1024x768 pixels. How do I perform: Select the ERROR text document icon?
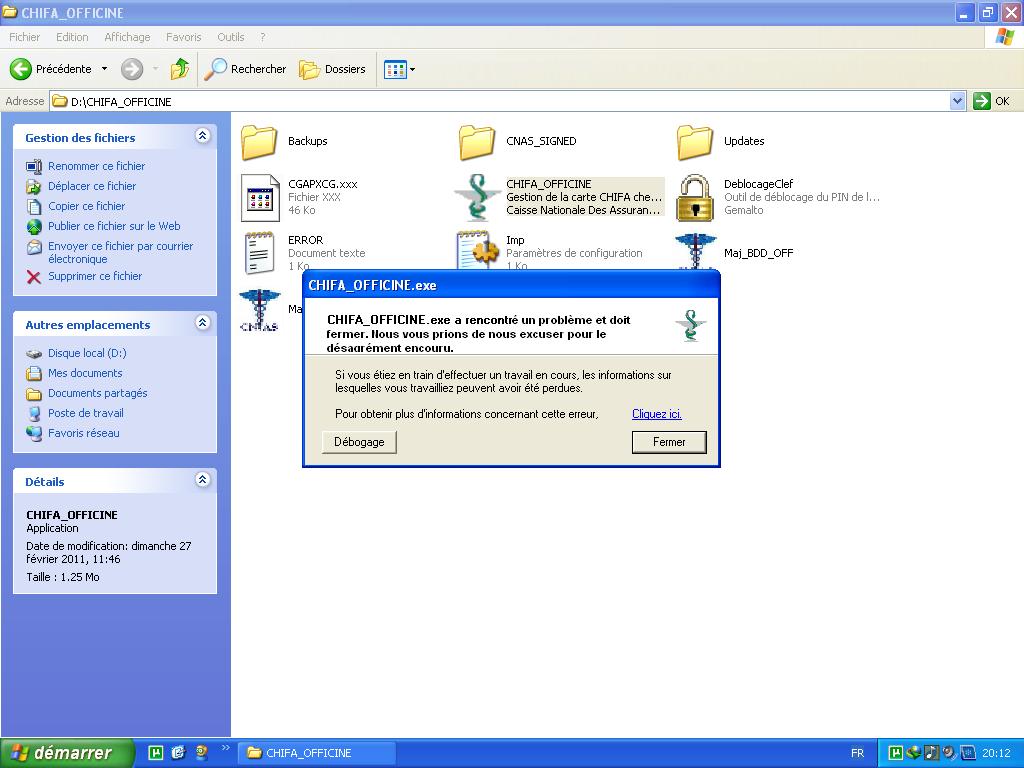259,252
